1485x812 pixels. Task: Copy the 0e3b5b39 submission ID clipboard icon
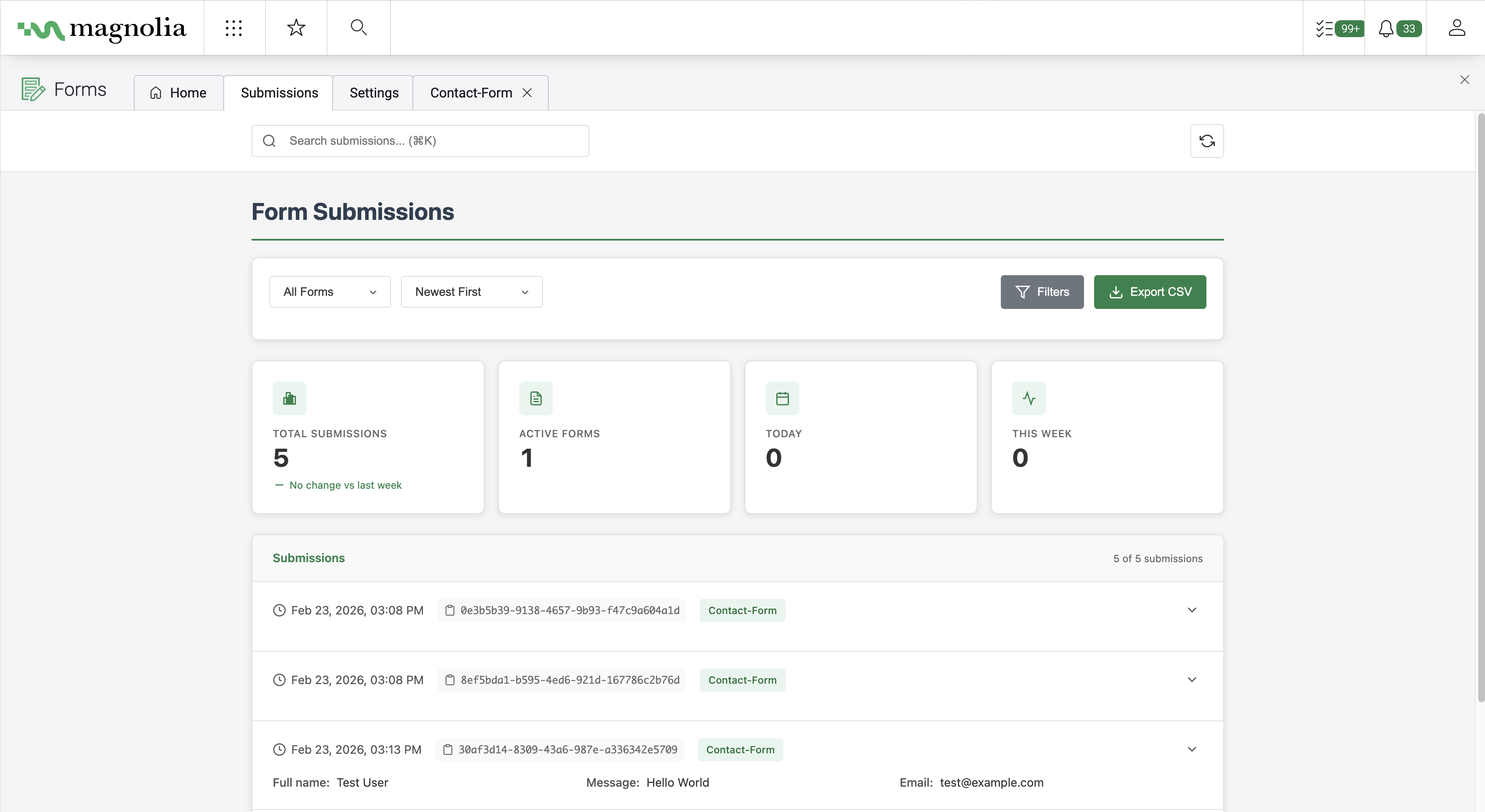[x=450, y=610]
